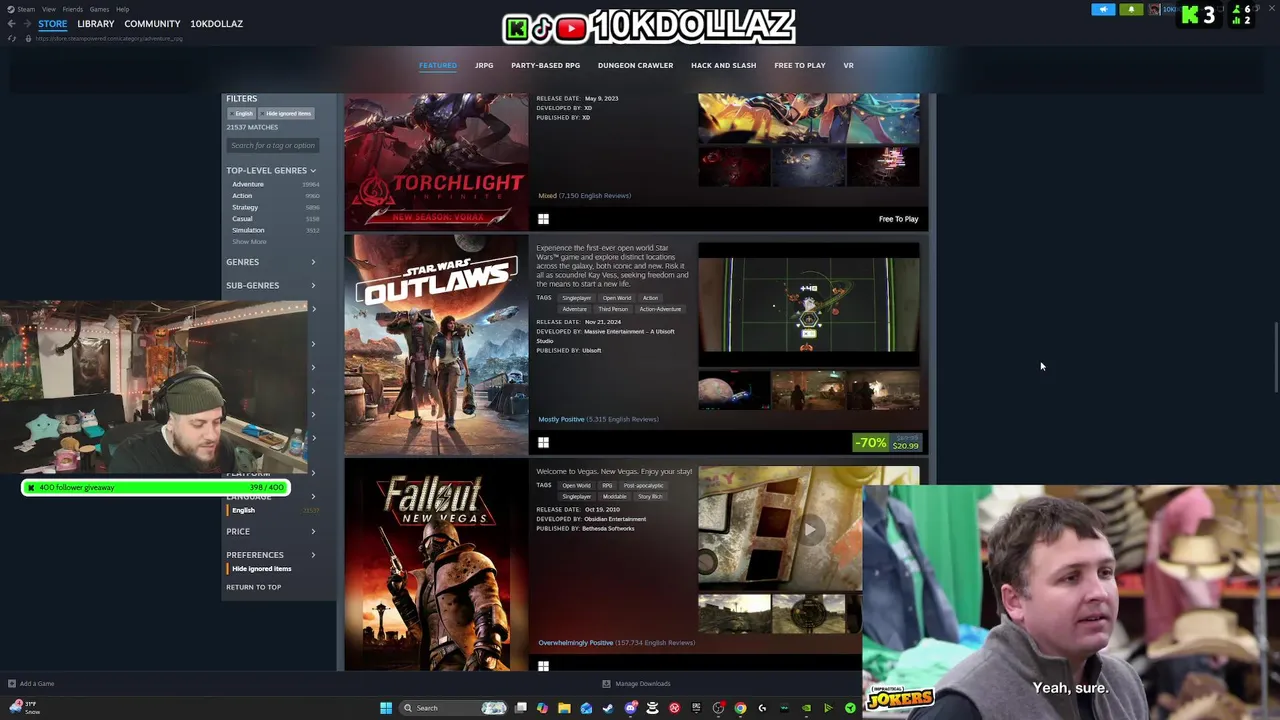Open Steam notifications bell icon
This screenshot has height=720, width=1280.
coord(1131,10)
